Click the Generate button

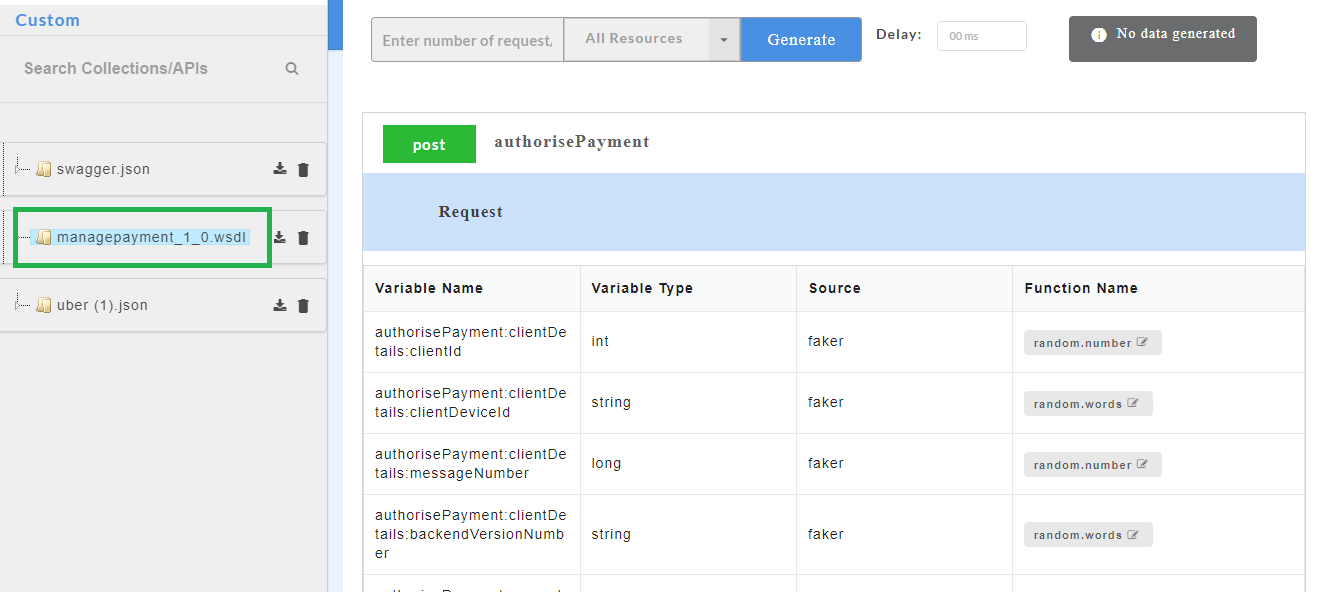tap(801, 40)
